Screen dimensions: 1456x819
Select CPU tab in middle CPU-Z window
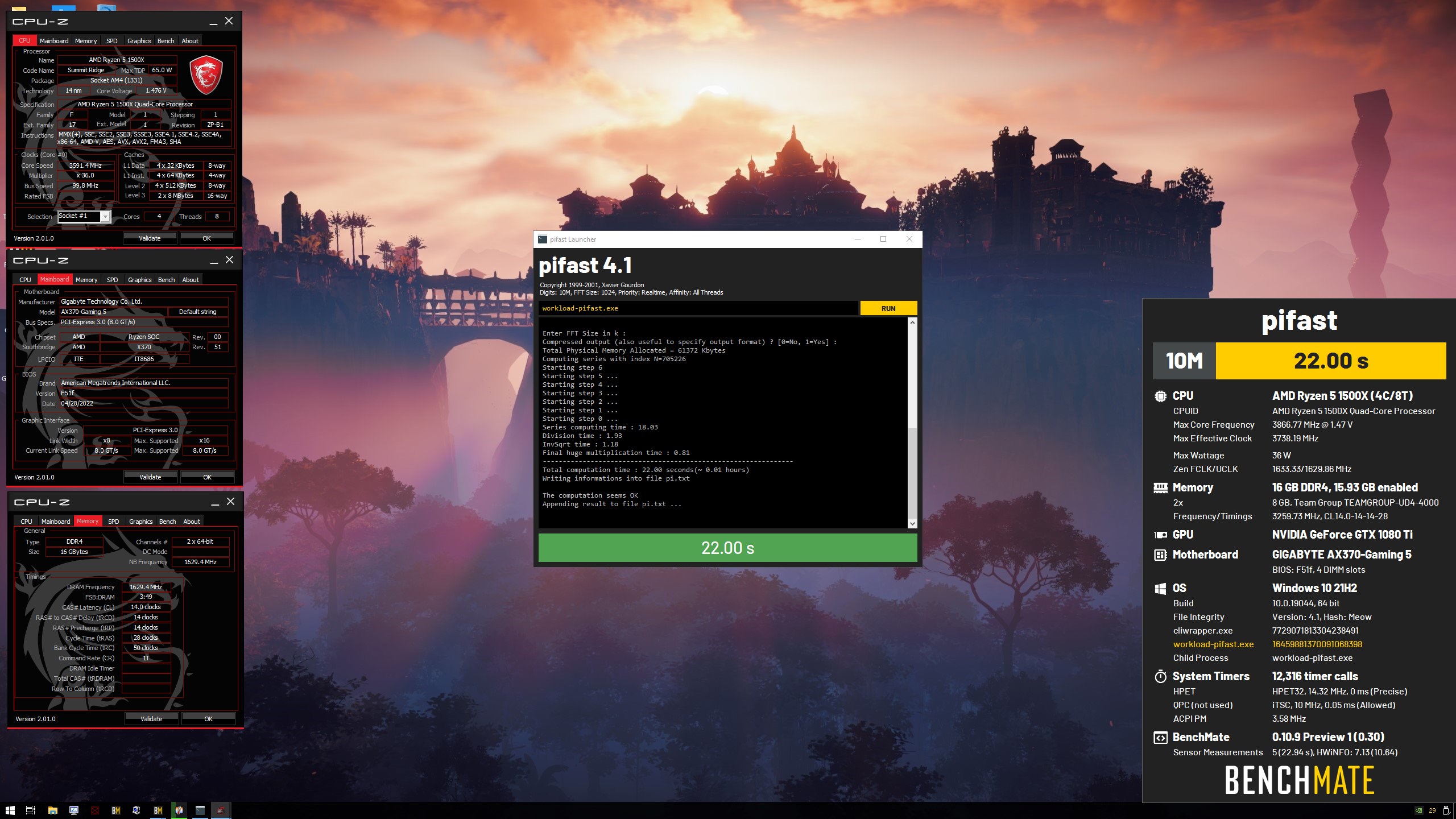[25, 280]
